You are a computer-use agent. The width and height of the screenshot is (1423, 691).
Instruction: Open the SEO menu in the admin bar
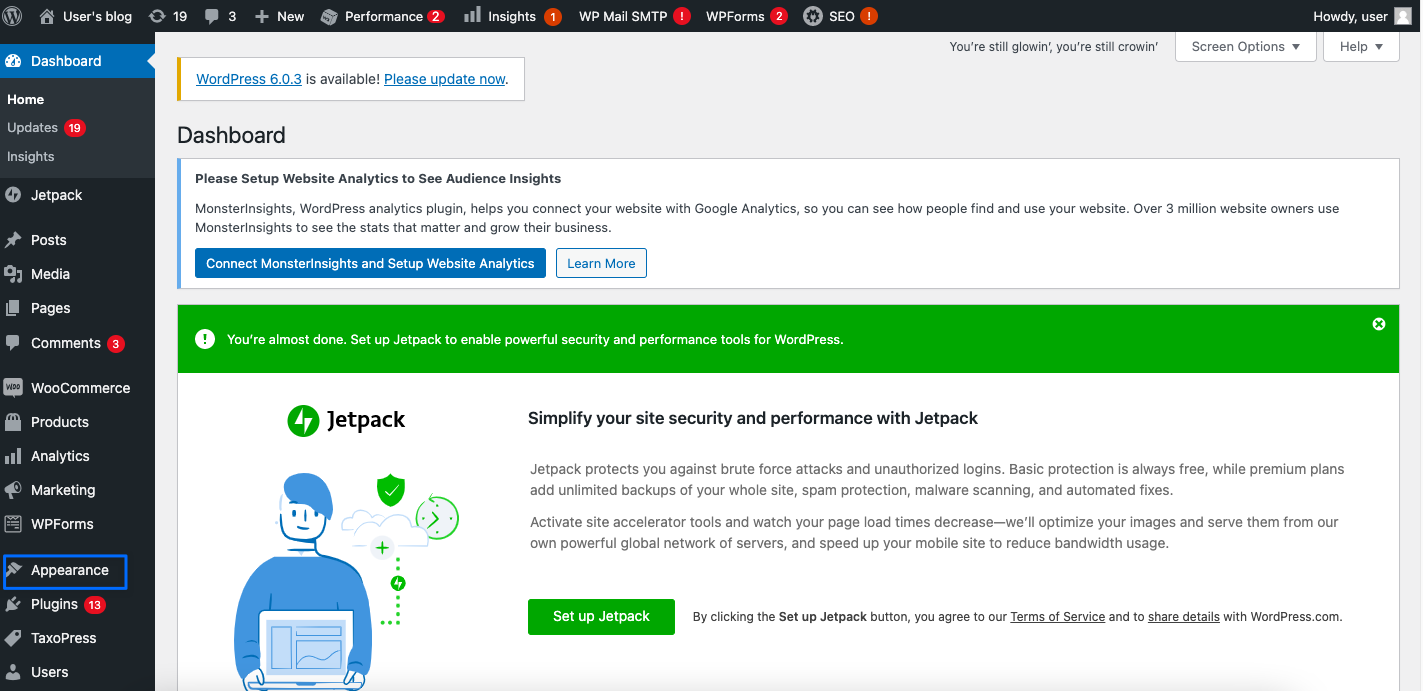click(840, 16)
